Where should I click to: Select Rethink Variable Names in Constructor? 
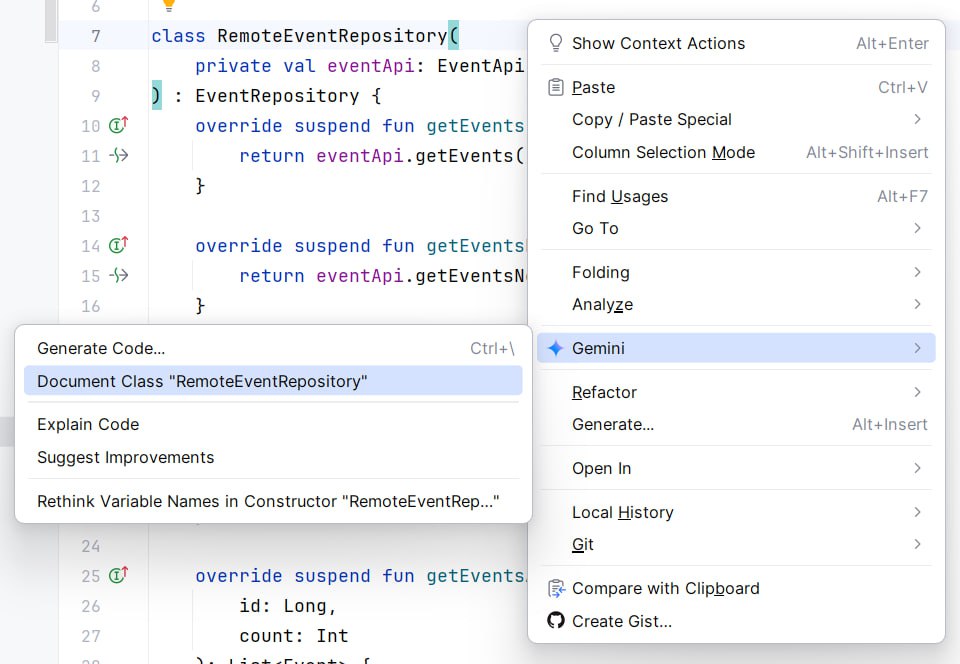pos(273,501)
